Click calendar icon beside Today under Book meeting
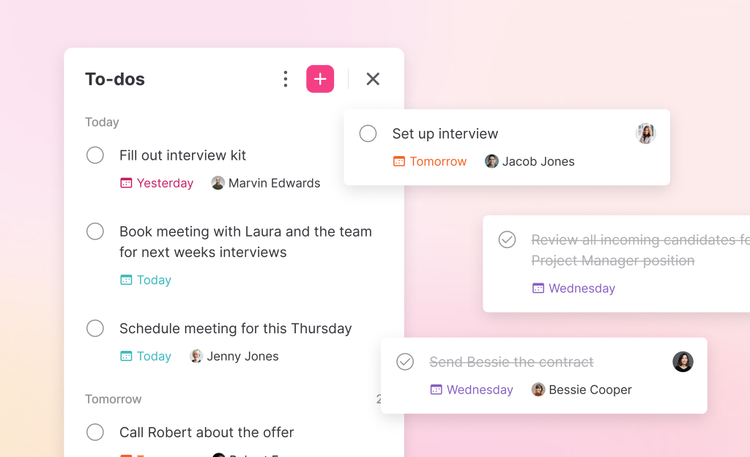This screenshot has height=457, width=750. (126, 280)
